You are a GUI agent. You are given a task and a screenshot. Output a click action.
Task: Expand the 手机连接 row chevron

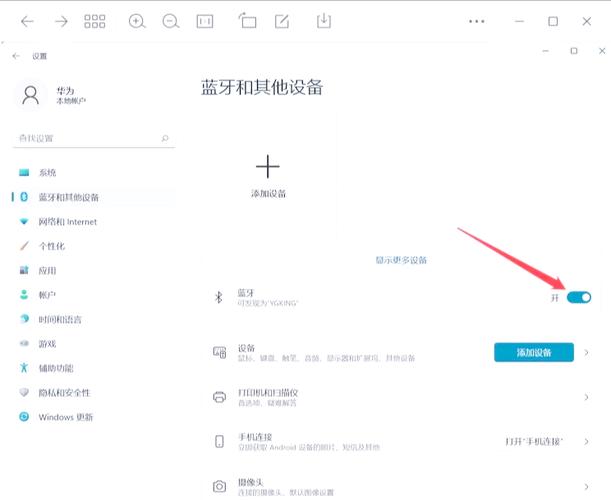586,442
